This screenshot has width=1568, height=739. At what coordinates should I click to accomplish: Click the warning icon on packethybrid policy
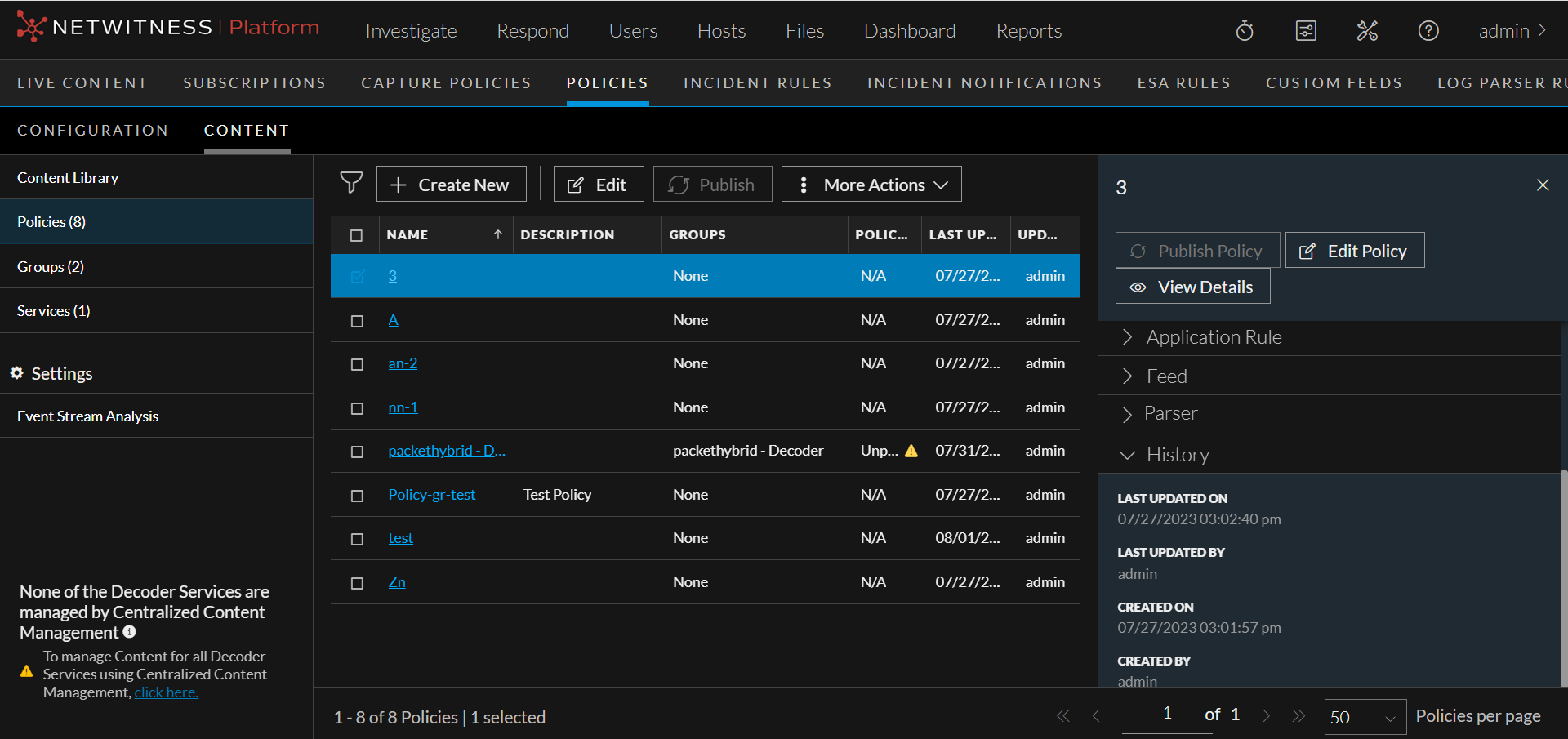pos(911,451)
